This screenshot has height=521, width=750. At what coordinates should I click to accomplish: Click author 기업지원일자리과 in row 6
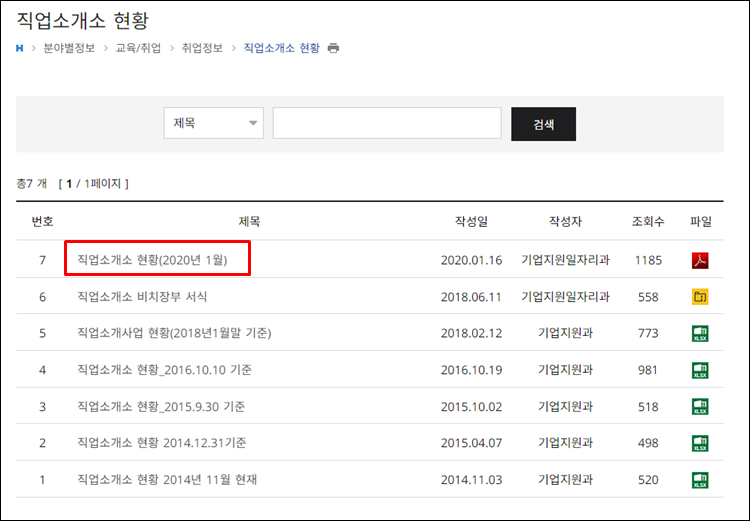point(565,297)
